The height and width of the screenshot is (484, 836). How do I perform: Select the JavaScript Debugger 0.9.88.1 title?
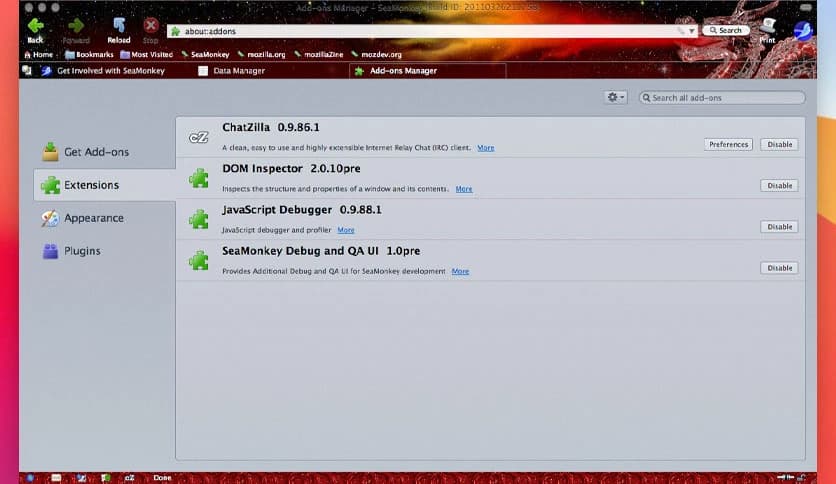302,209
